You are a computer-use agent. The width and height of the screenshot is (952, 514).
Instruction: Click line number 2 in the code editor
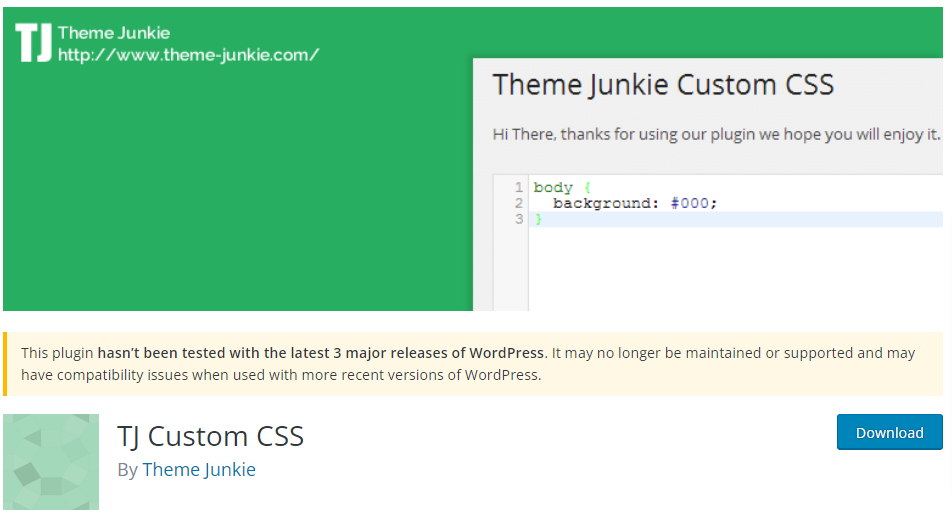point(519,203)
